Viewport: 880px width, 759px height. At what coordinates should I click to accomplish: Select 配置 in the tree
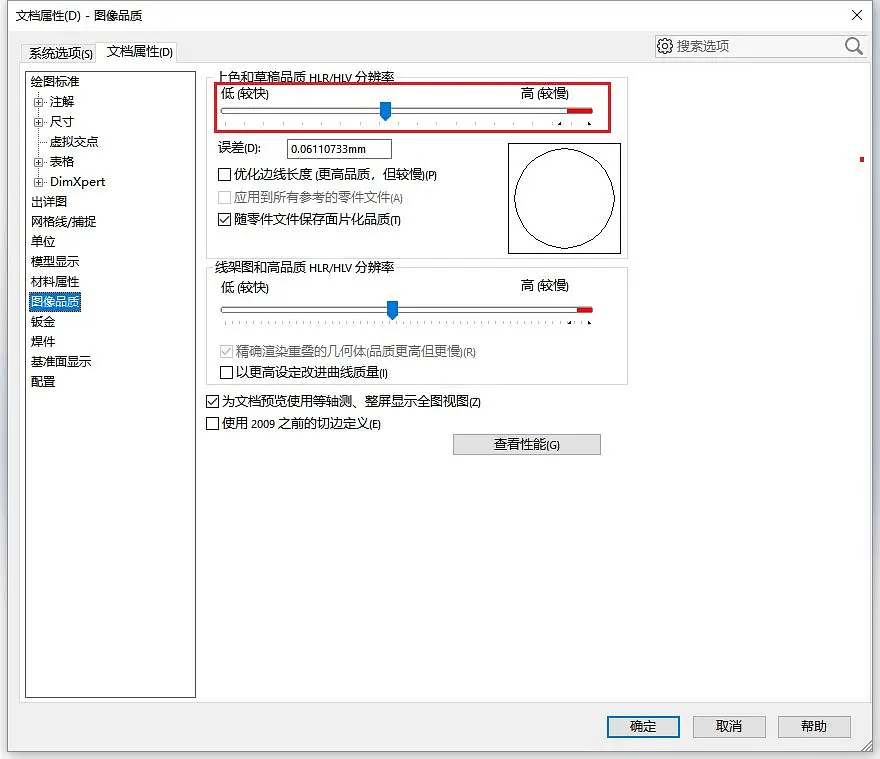(x=43, y=382)
